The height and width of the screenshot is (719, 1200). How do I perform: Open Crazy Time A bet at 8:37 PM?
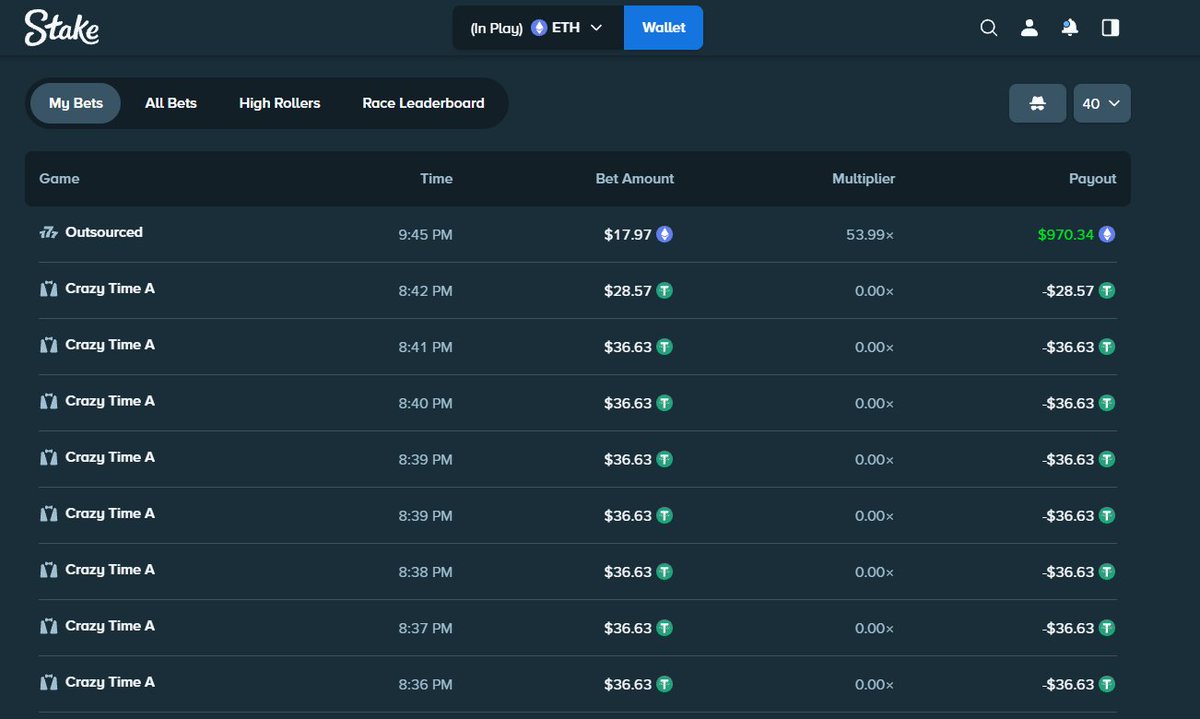(110, 625)
